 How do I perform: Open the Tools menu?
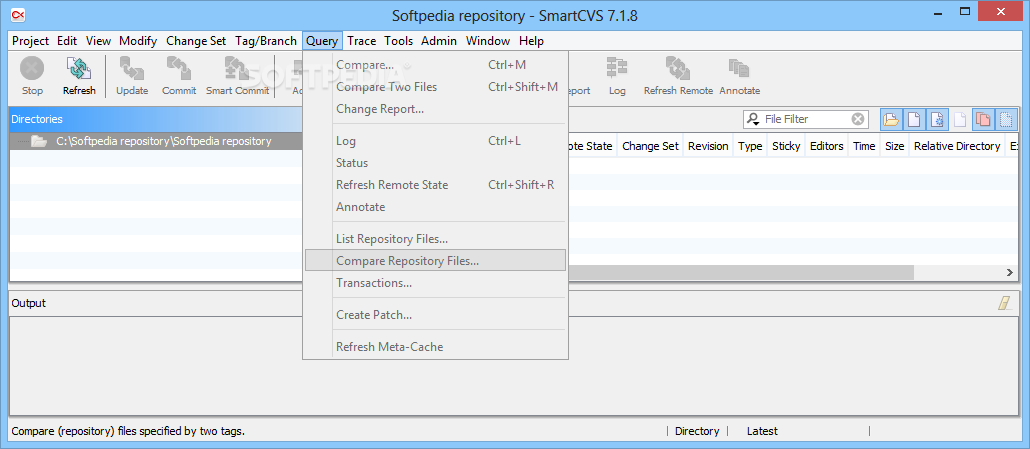click(399, 41)
